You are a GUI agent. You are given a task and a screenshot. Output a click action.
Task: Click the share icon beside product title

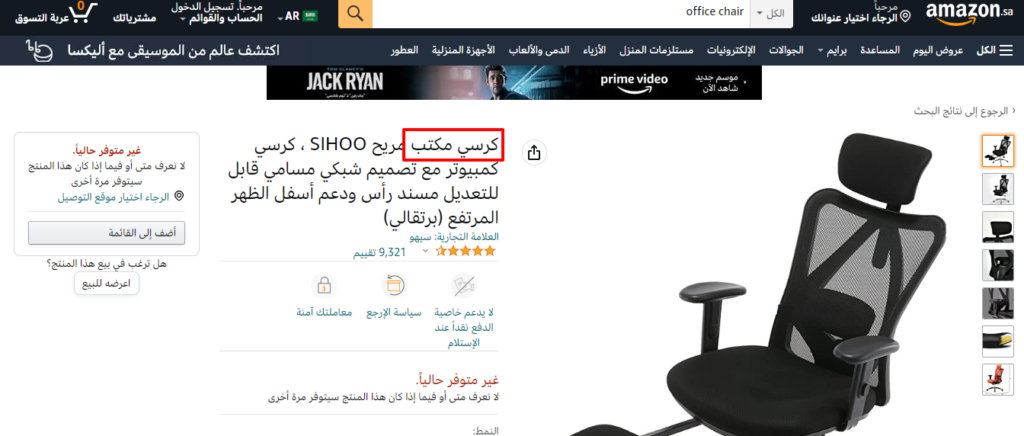(534, 153)
